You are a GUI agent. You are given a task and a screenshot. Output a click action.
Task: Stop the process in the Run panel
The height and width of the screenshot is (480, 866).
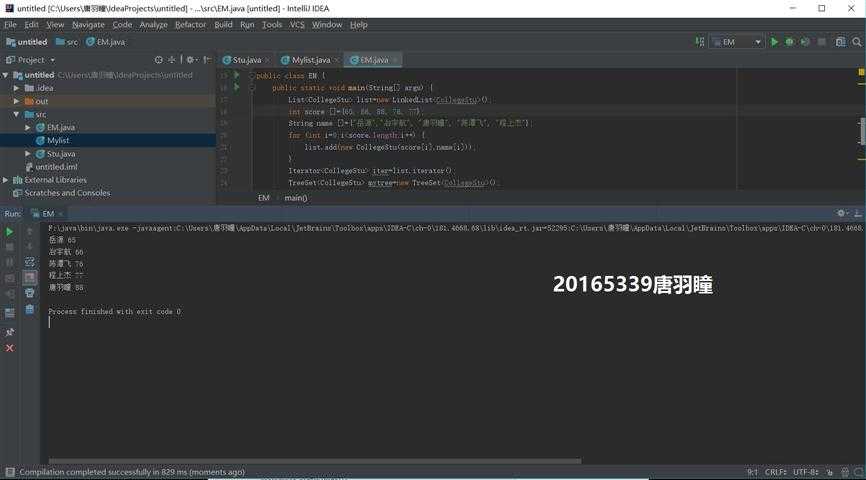tap(9, 247)
